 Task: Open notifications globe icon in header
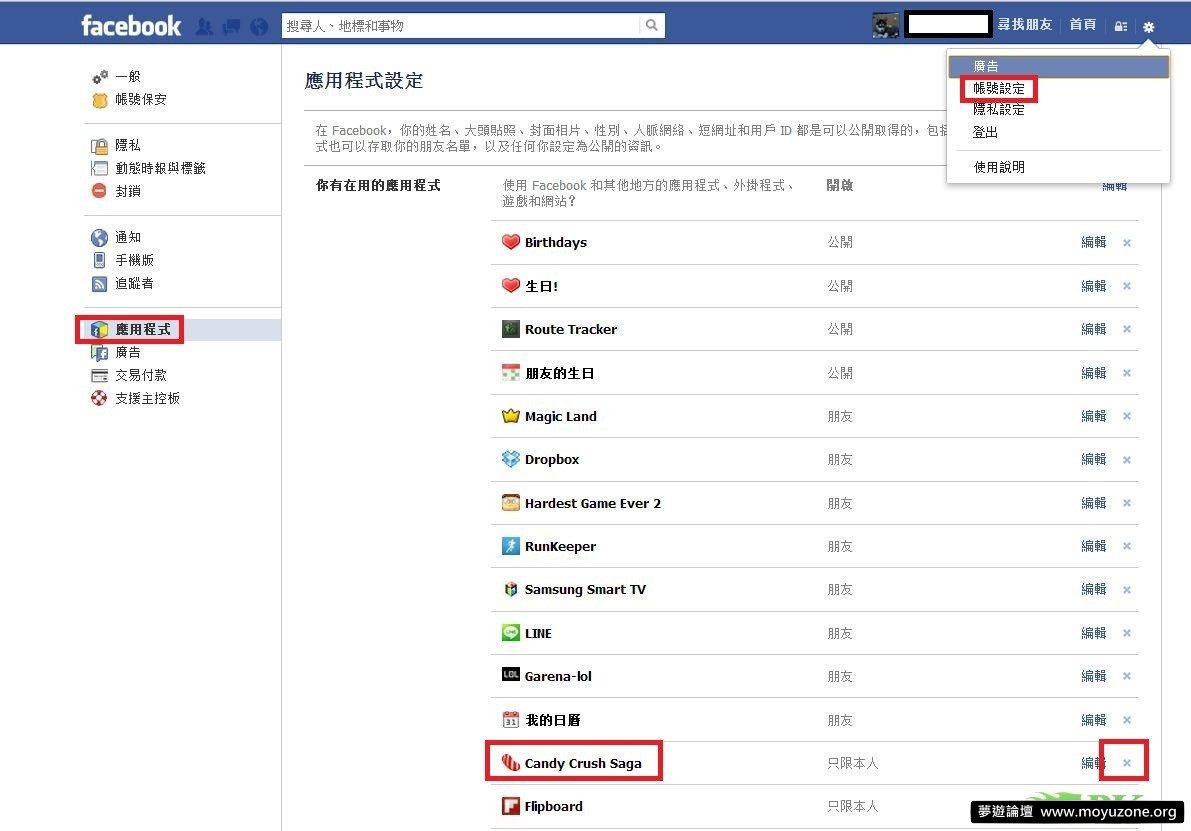tap(259, 27)
